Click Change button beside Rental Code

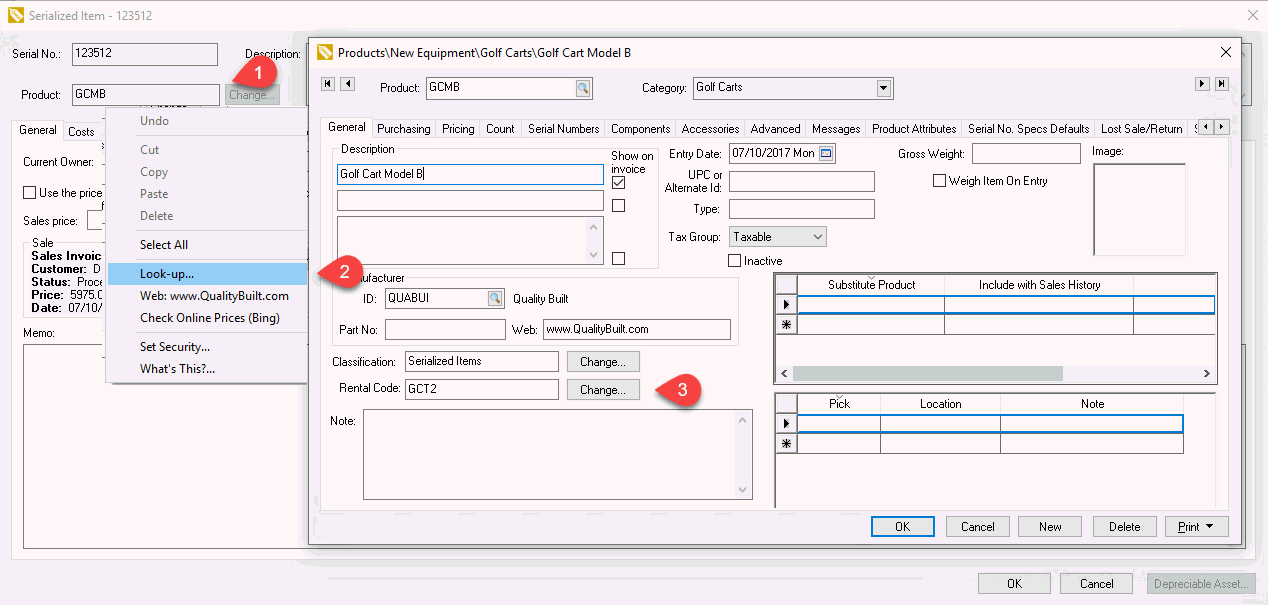pyautogui.click(x=603, y=390)
